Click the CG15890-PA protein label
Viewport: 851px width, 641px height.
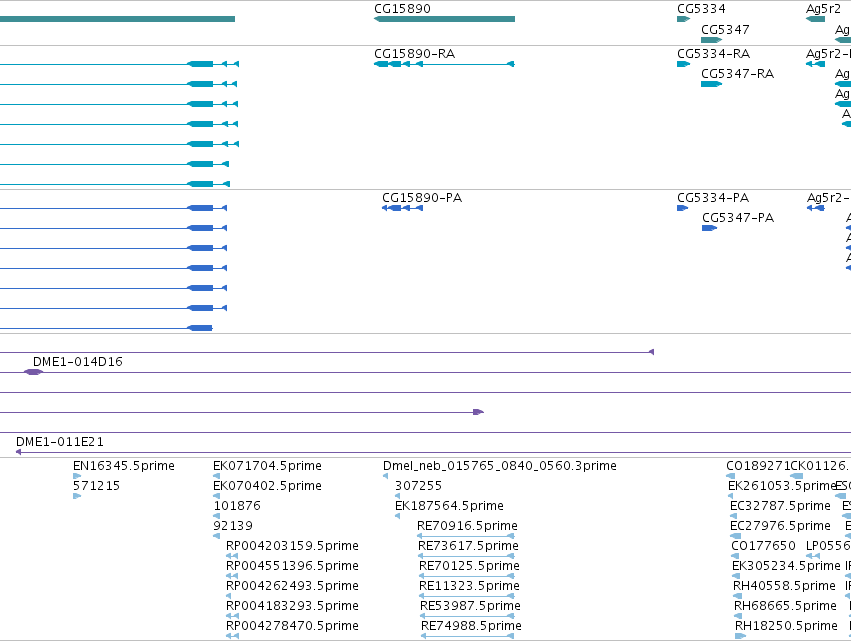pyautogui.click(x=422, y=198)
